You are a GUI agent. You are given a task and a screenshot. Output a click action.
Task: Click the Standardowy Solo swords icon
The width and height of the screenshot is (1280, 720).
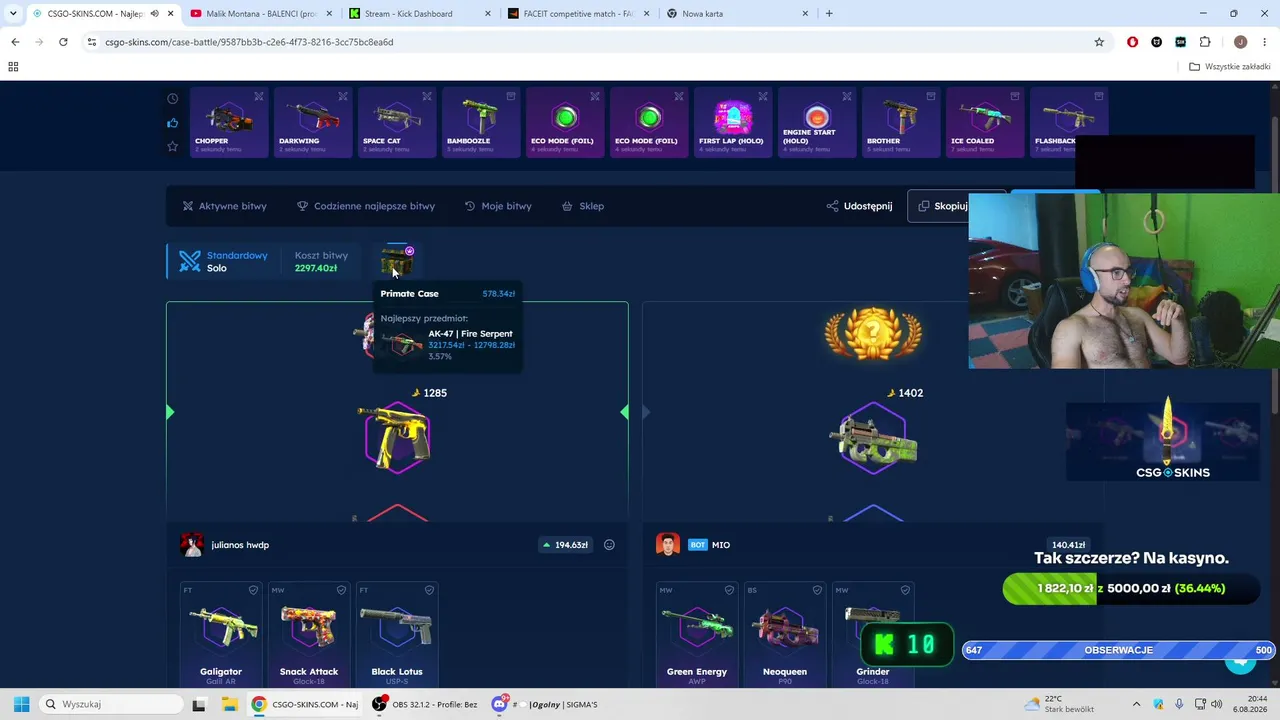click(190, 261)
